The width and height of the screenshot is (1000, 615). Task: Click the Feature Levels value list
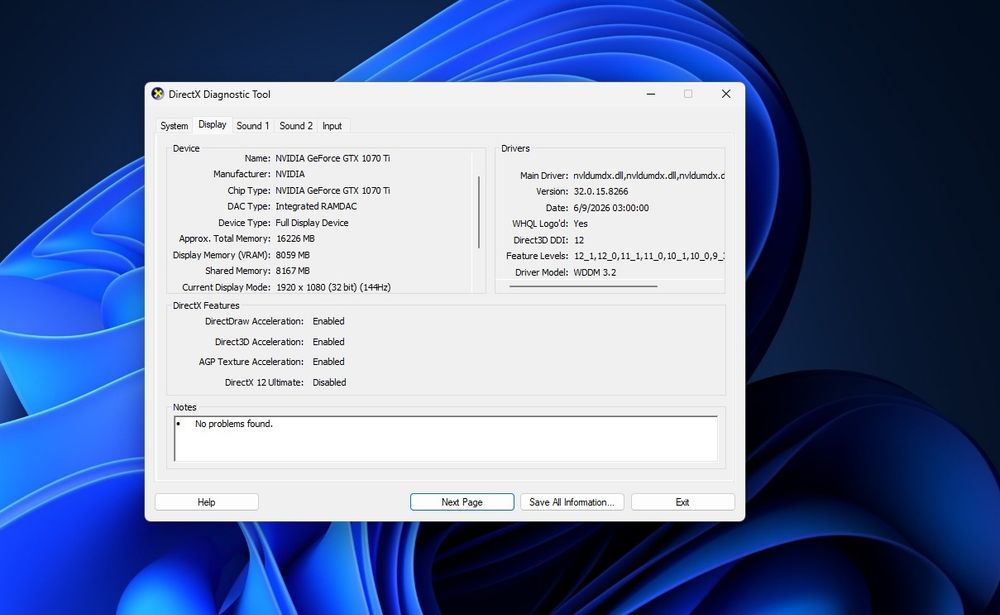[x=649, y=256]
